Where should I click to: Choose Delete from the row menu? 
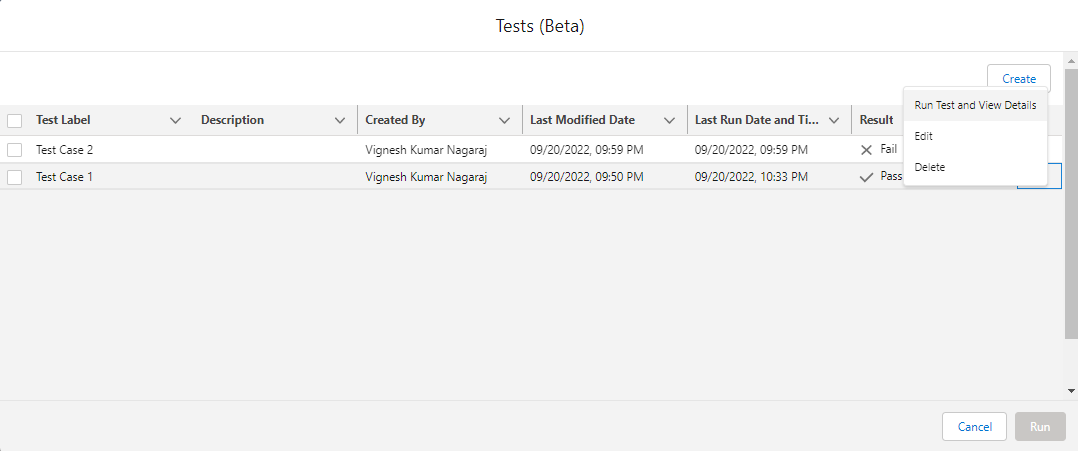pyautogui.click(x=930, y=167)
